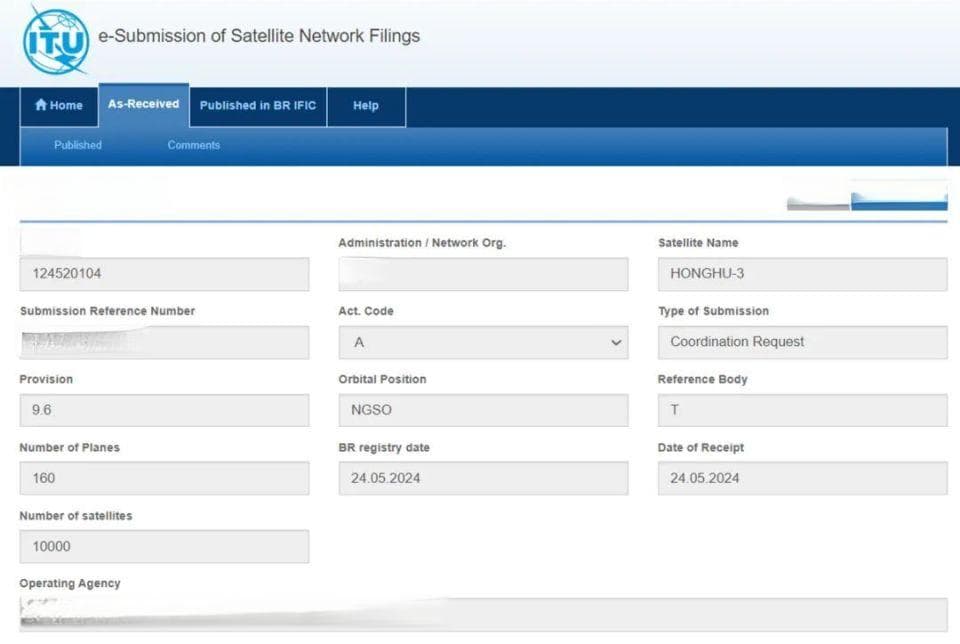960x644 pixels.
Task: Click the Orbital Position field NGSO
Action: coord(483,410)
